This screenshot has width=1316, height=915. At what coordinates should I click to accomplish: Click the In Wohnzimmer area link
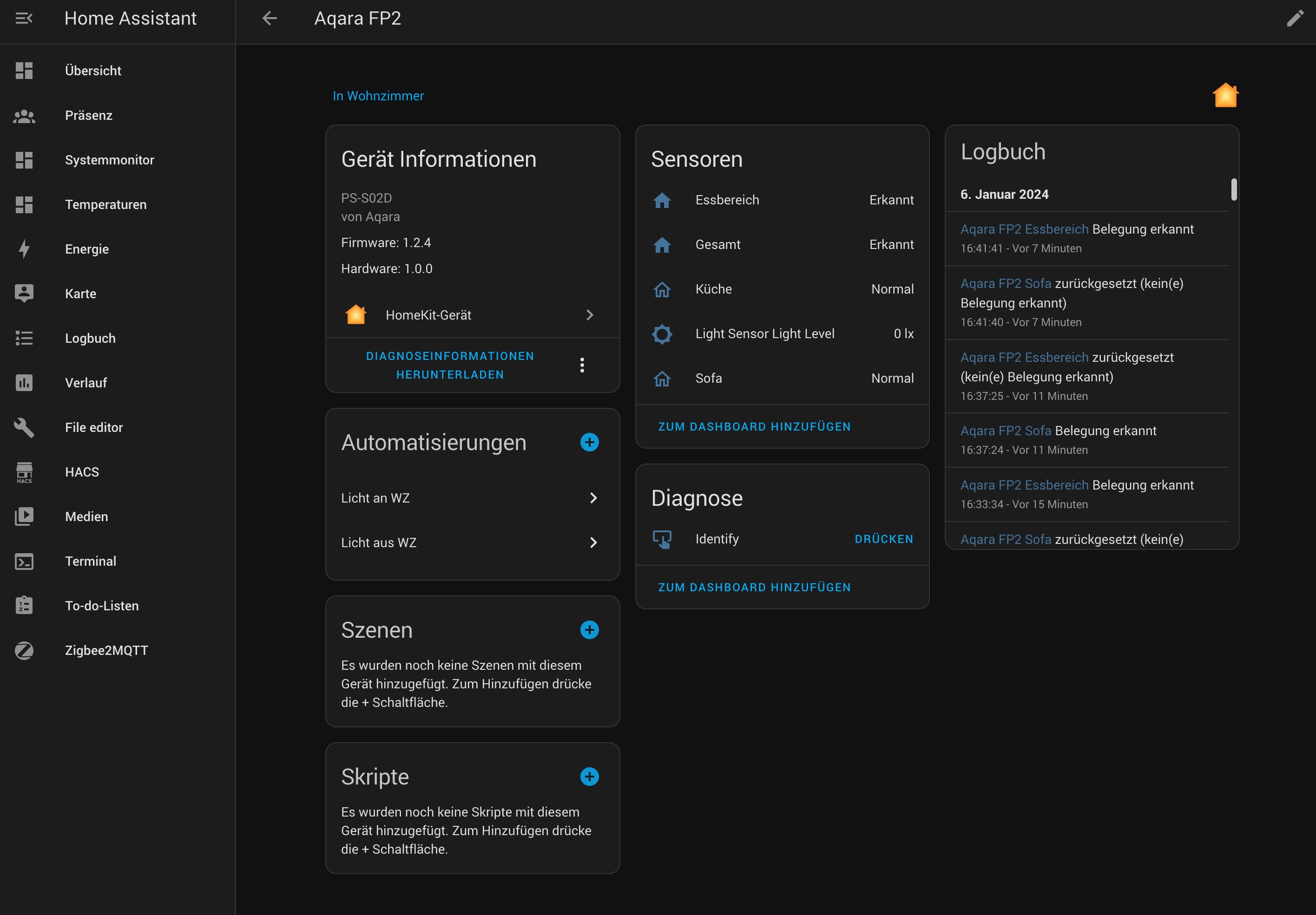tap(378, 96)
